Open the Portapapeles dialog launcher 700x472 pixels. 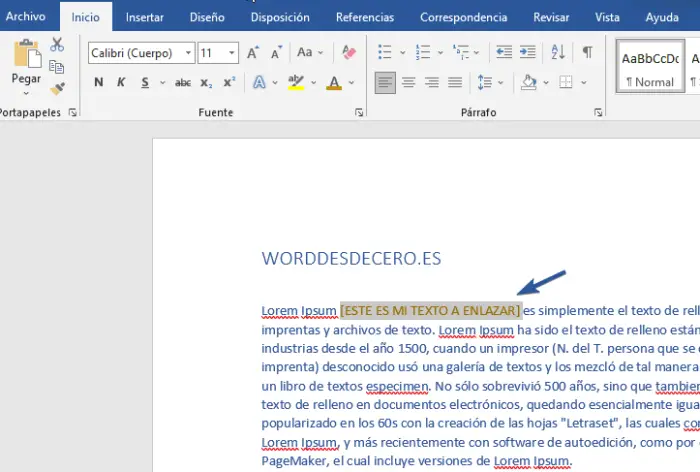tap(72, 113)
